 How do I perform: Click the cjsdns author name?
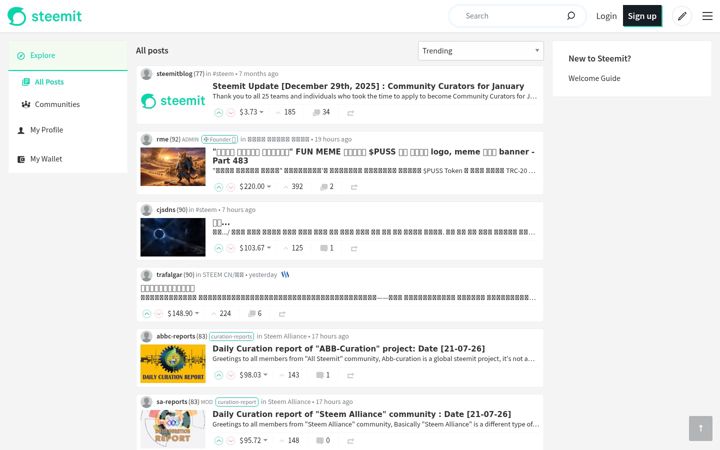[x=166, y=210]
